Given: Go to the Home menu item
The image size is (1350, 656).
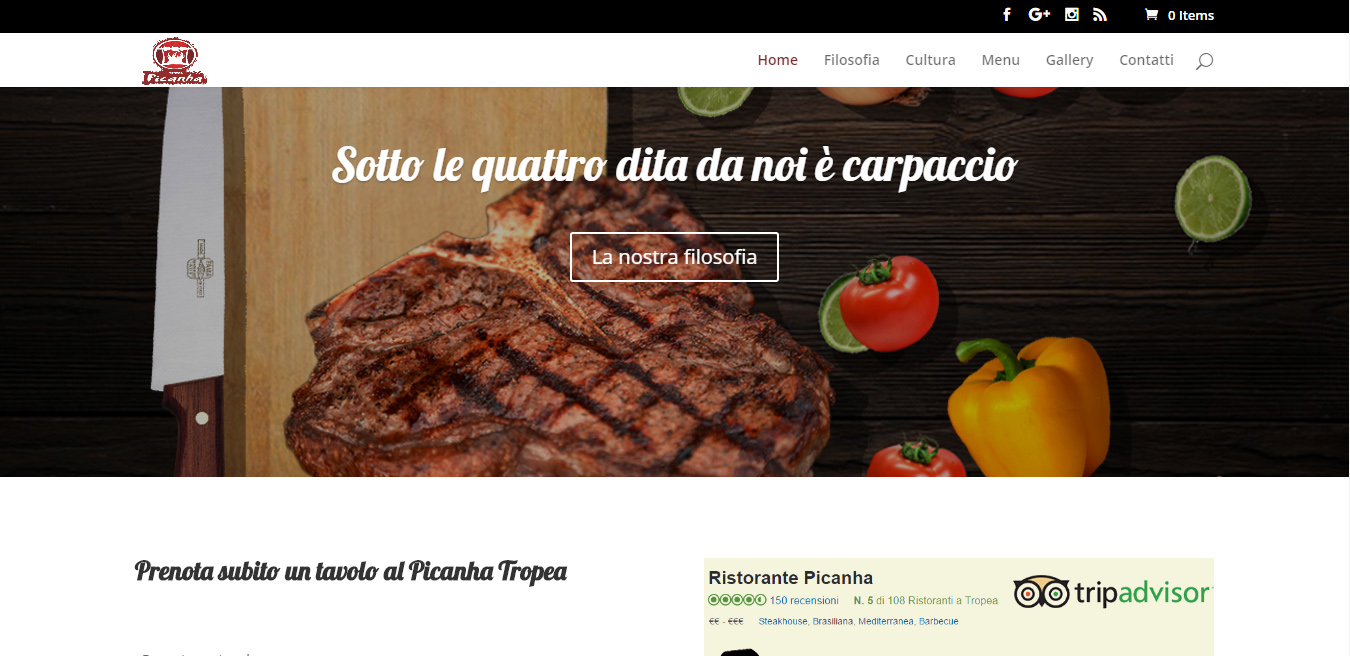Looking at the screenshot, I should [x=777, y=60].
